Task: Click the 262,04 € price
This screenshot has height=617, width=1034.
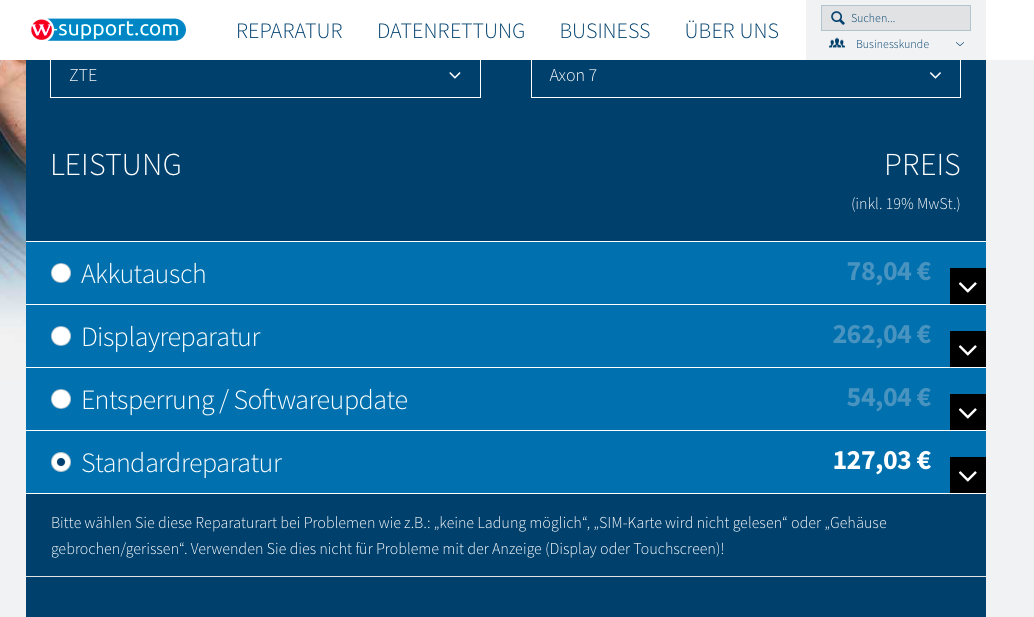Action: tap(882, 334)
